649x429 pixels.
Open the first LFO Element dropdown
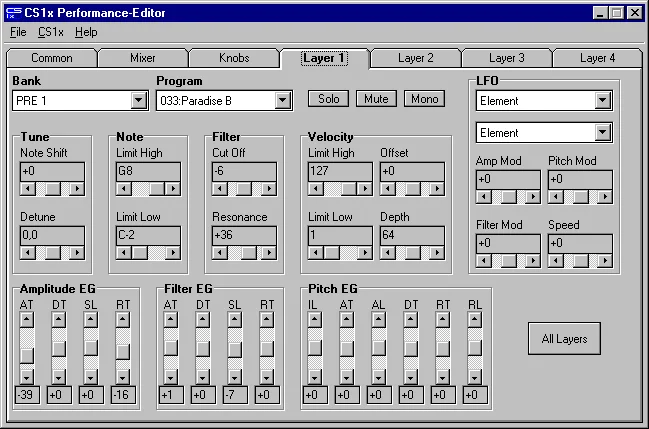(x=603, y=100)
